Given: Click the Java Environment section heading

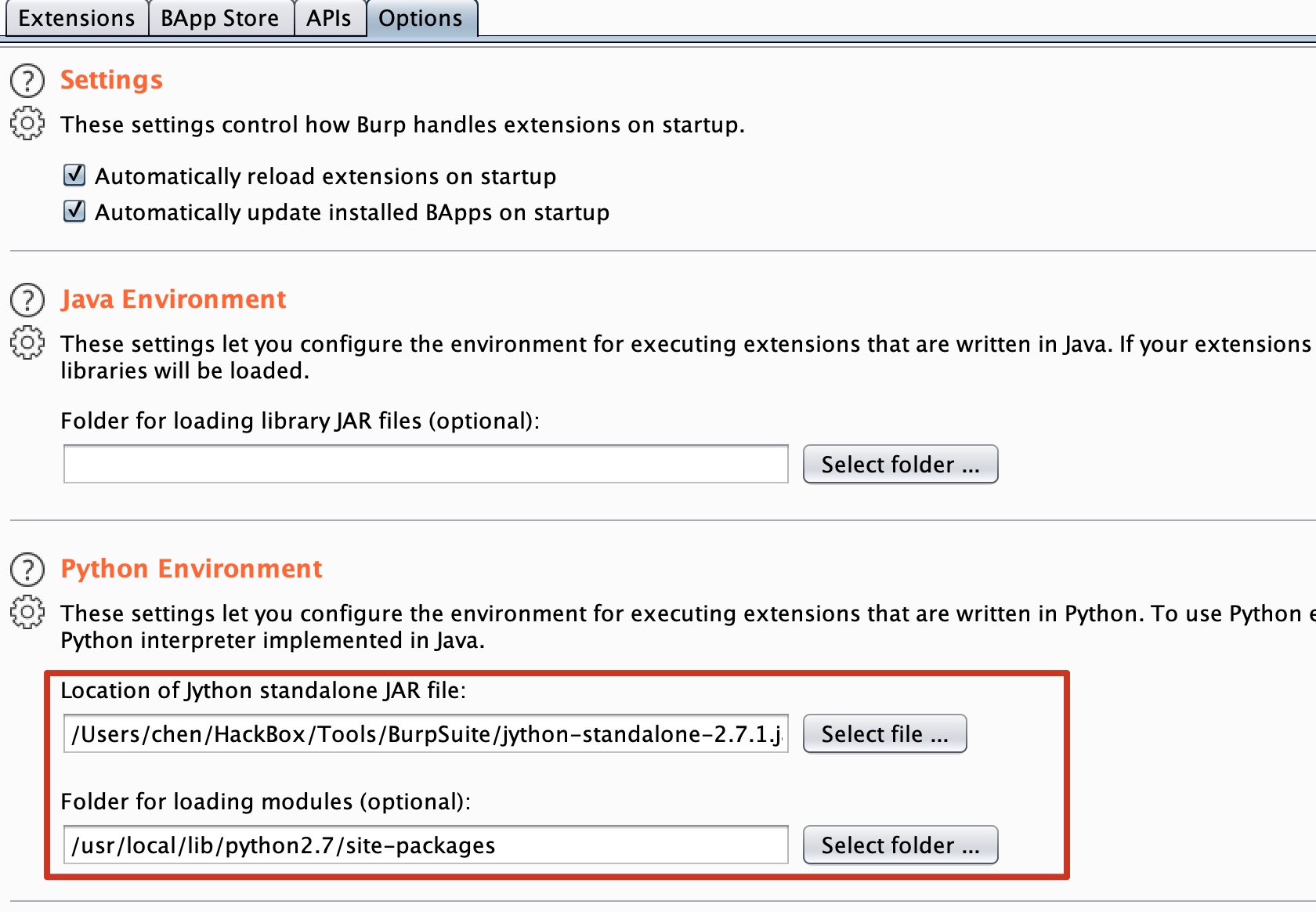Looking at the screenshot, I should [x=173, y=299].
